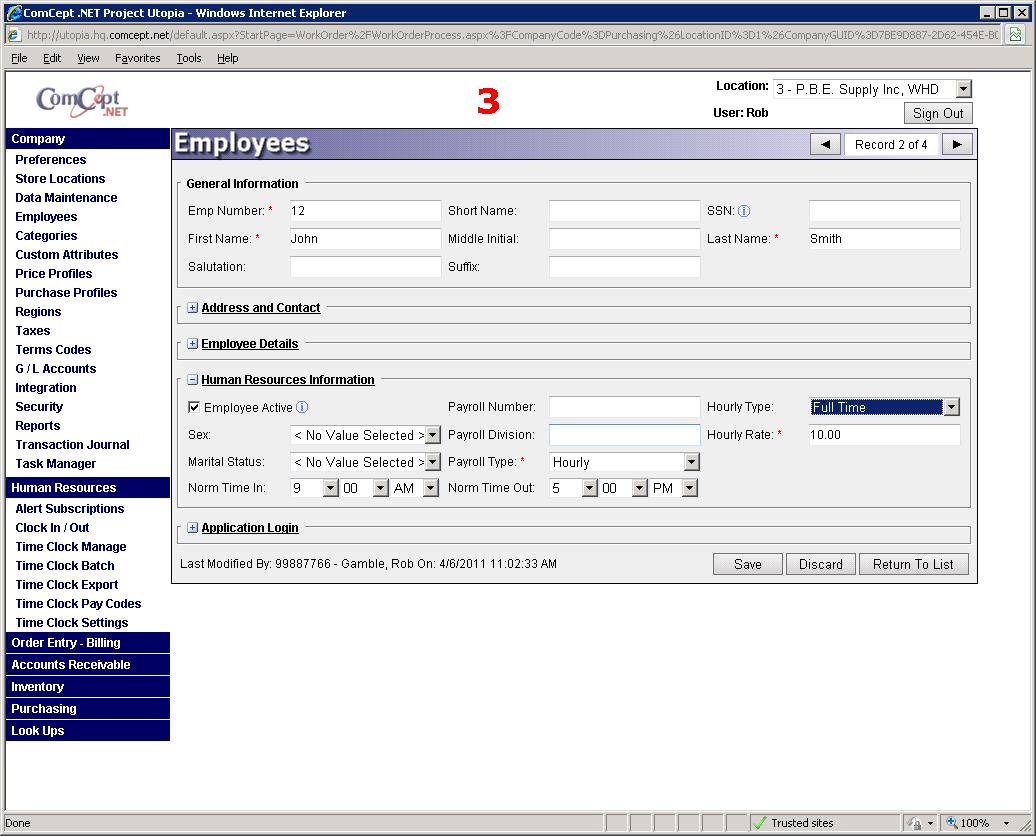Toggle the Employee Active checkbox
The height and width of the screenshot is (836, 1036).
coord(194,407)
